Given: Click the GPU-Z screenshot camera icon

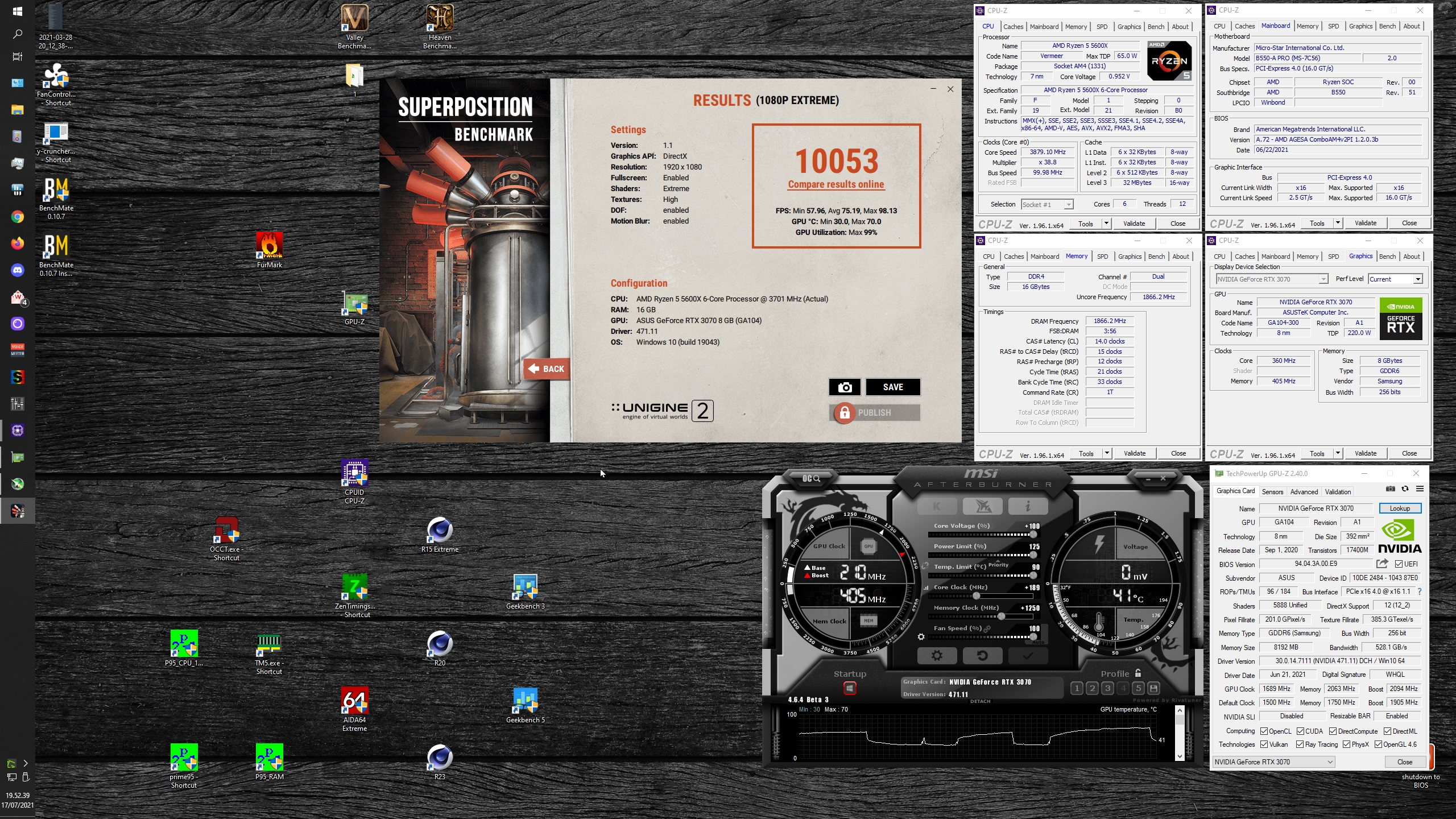Looking at the screenshot, I should [1391, 489].
